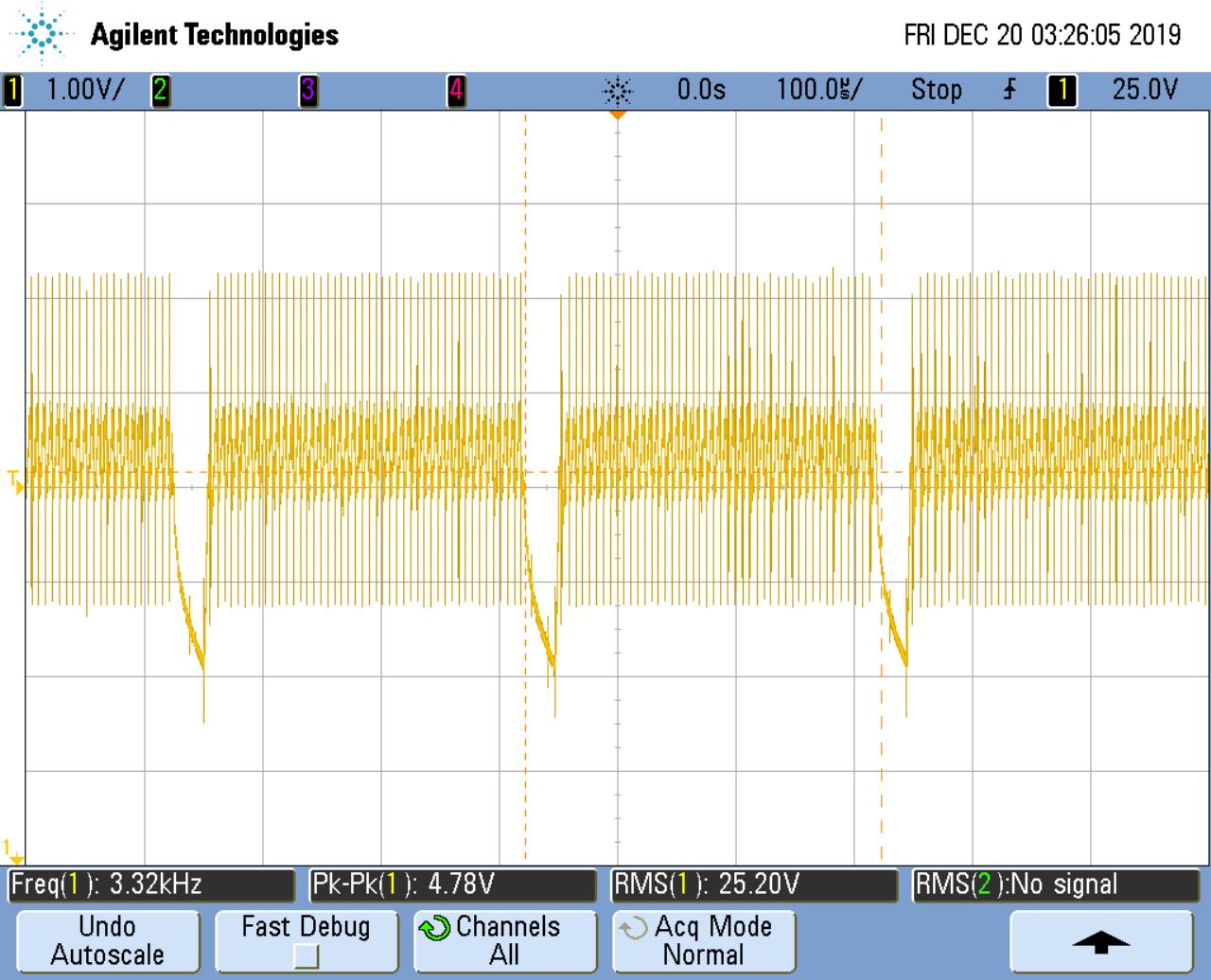Click the channel 3 indicator badge

308,91
